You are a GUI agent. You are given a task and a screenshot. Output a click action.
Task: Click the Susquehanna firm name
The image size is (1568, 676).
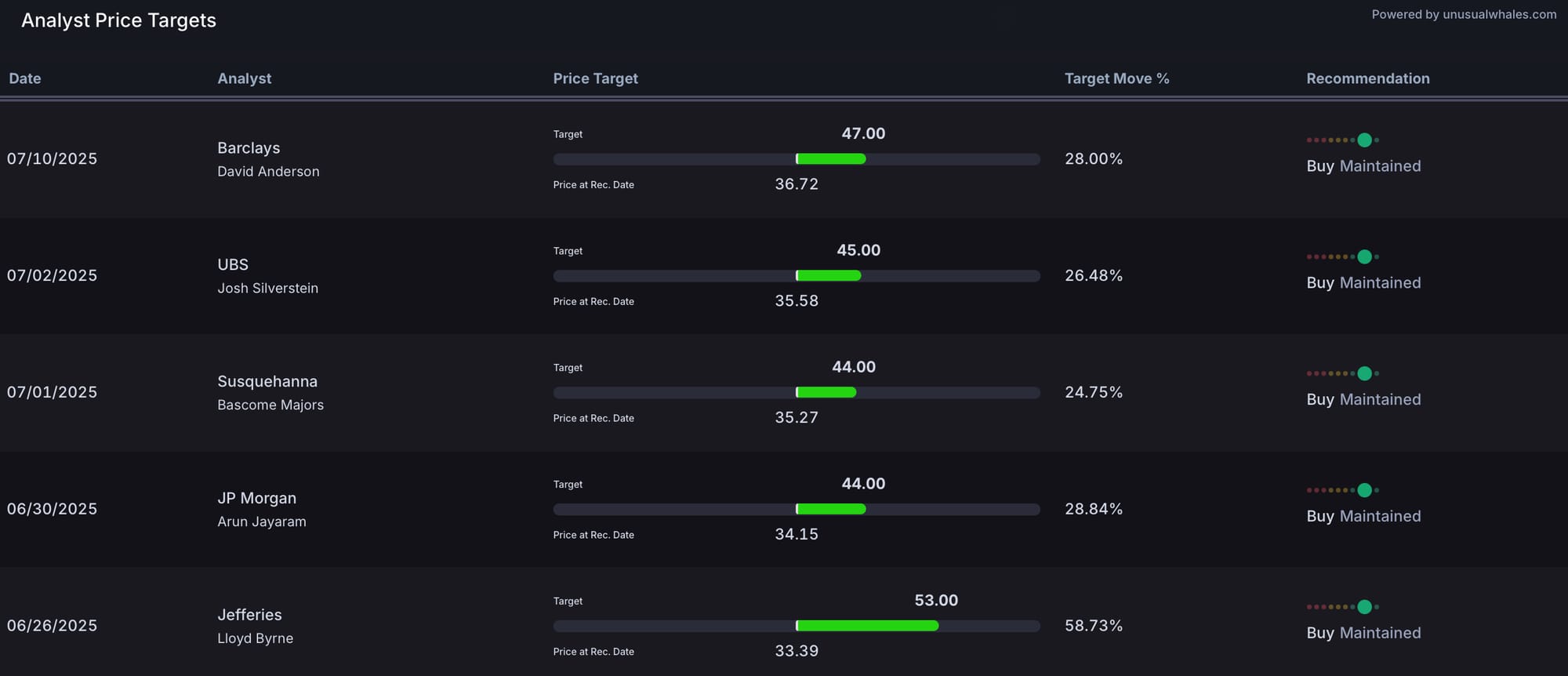(267, 382)
